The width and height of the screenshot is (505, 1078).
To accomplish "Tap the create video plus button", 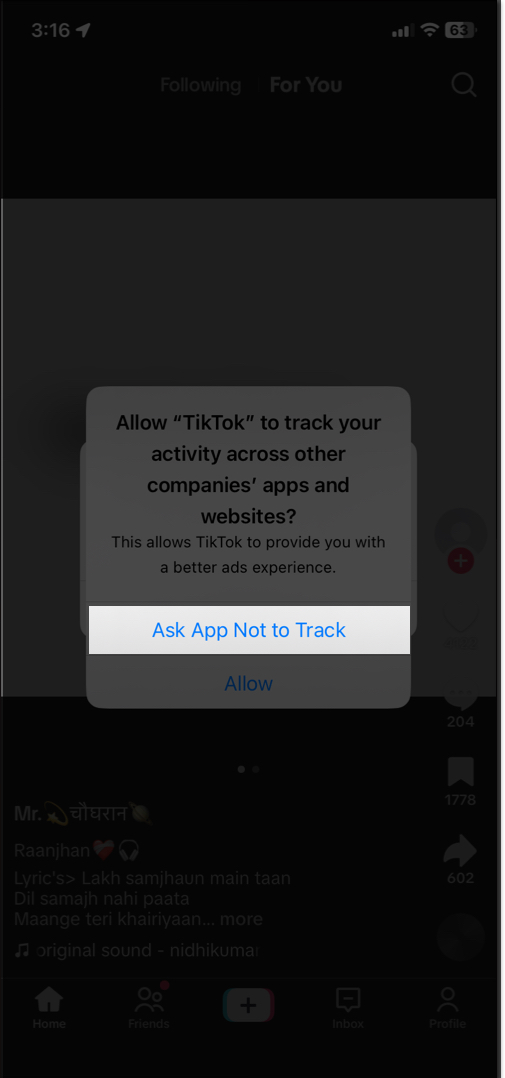I will coord(248,1006).
